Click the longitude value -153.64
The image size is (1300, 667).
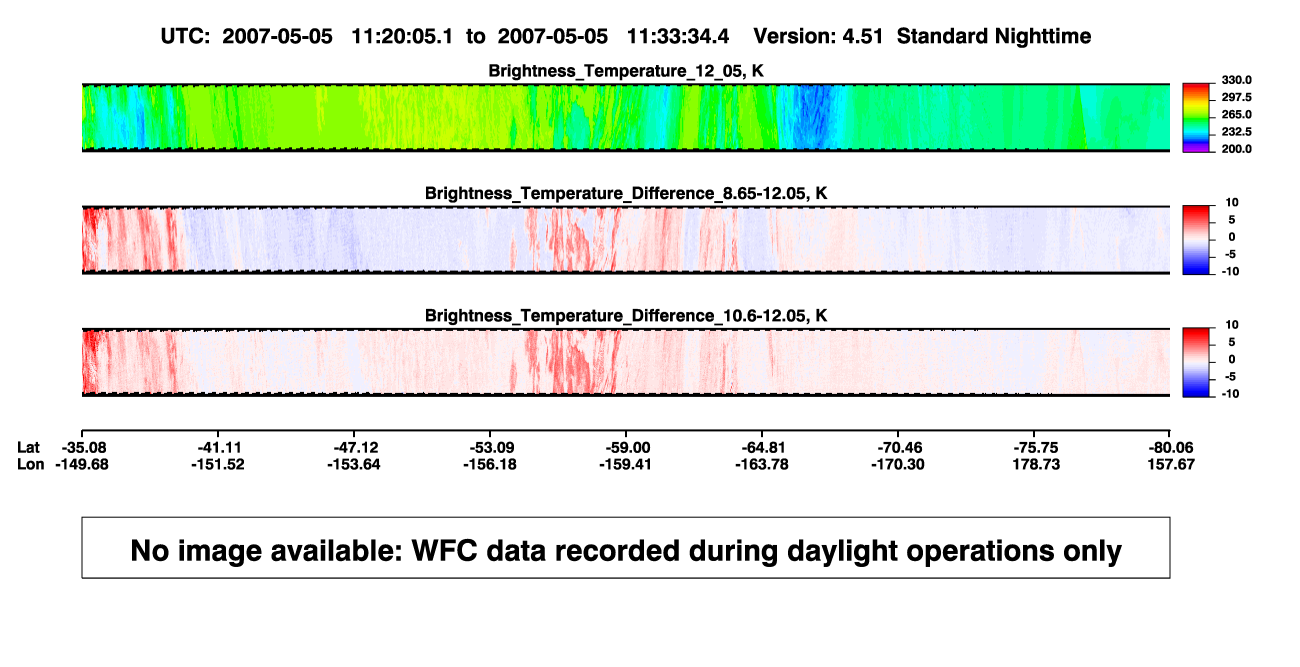tap(354, 464)
